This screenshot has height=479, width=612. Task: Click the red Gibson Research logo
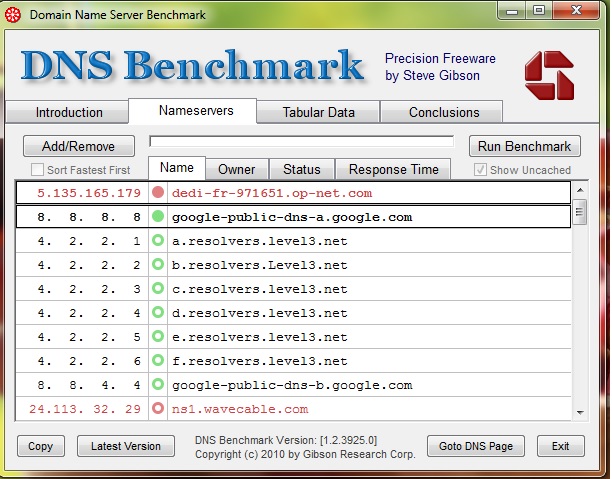[x=549, y=75]
